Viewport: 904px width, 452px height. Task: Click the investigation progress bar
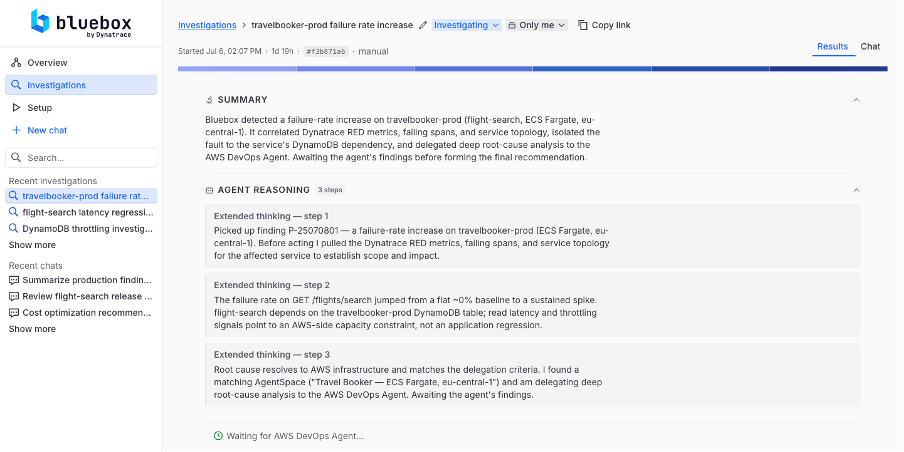coord(533,69)
